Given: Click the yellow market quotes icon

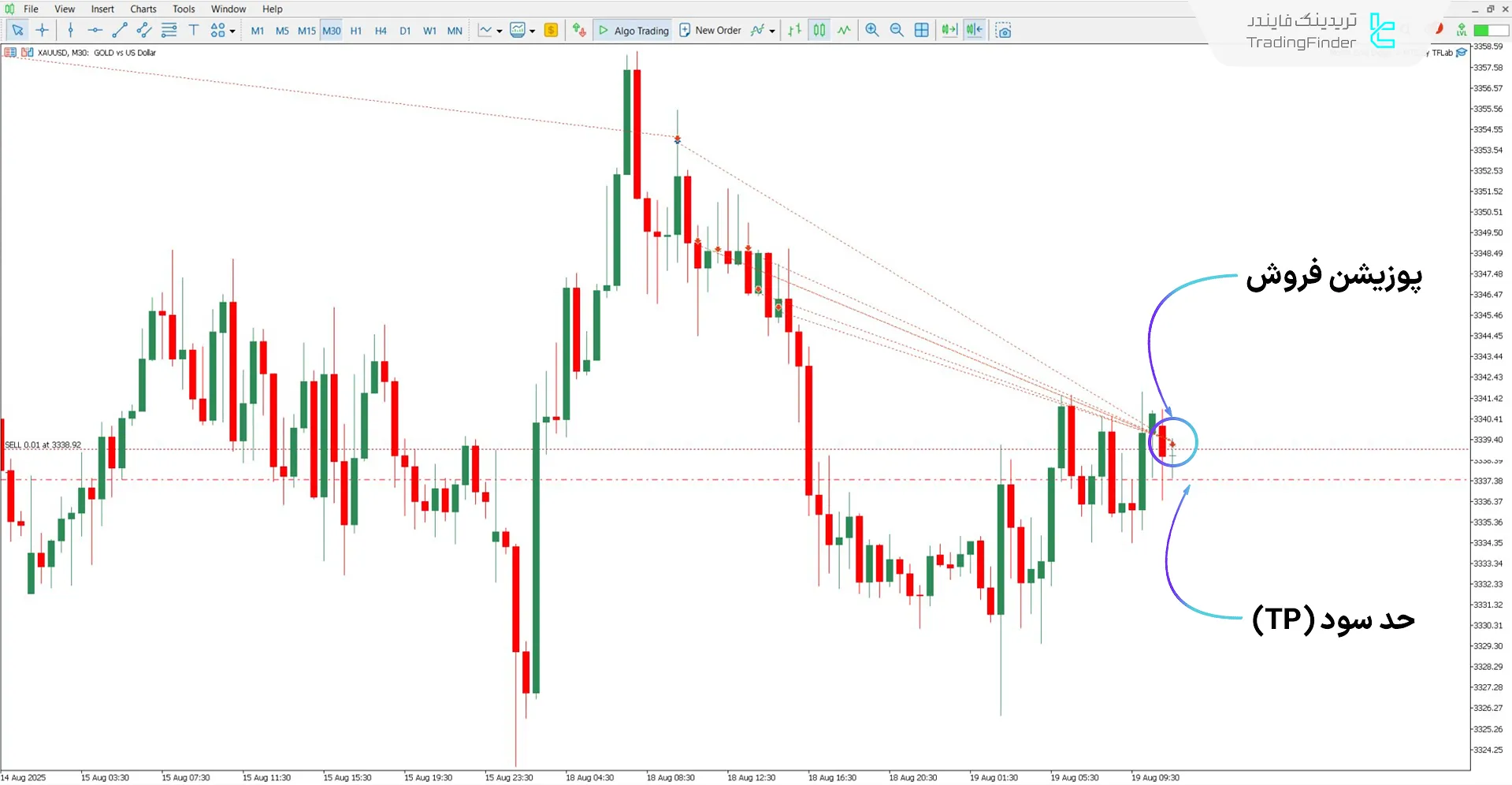Looking at the screenshot, I should click(551, 30).
